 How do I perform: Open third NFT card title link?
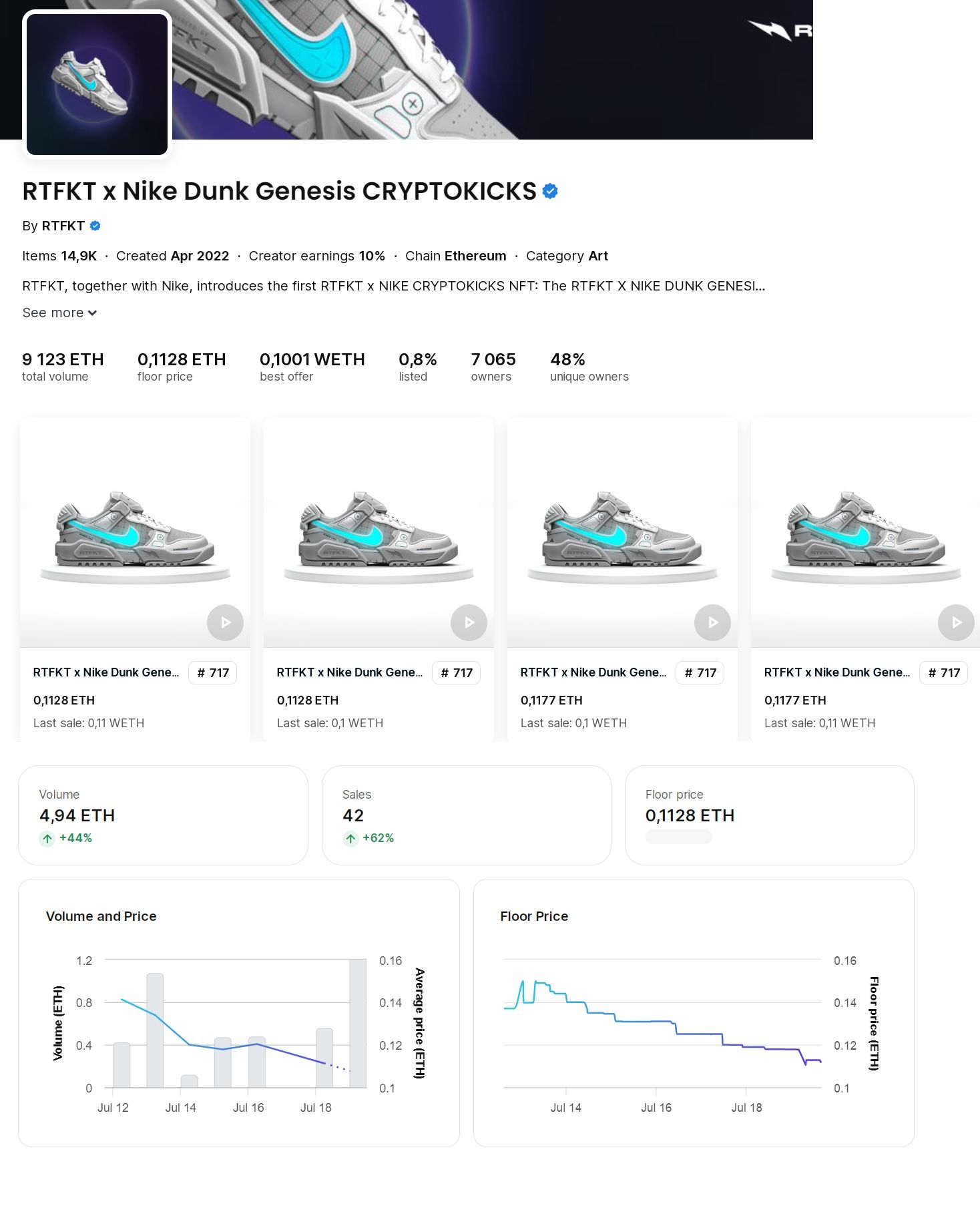tap(593, 672)
